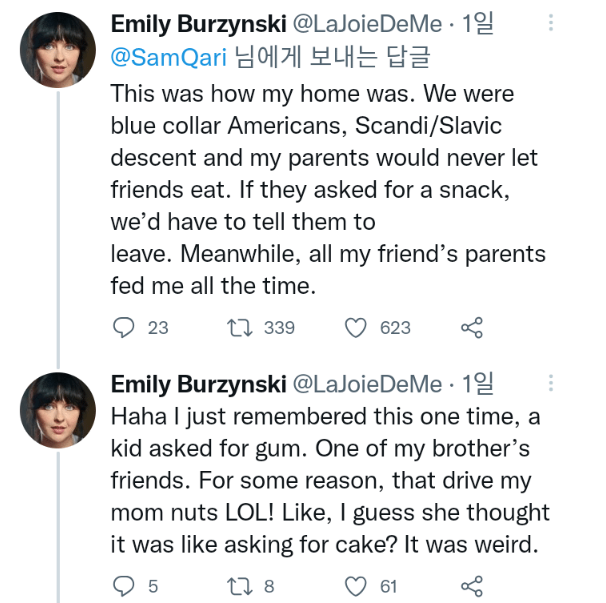
Task: Retweet the gum tweet with 8 retweets
Action: (x=241, y=586)
